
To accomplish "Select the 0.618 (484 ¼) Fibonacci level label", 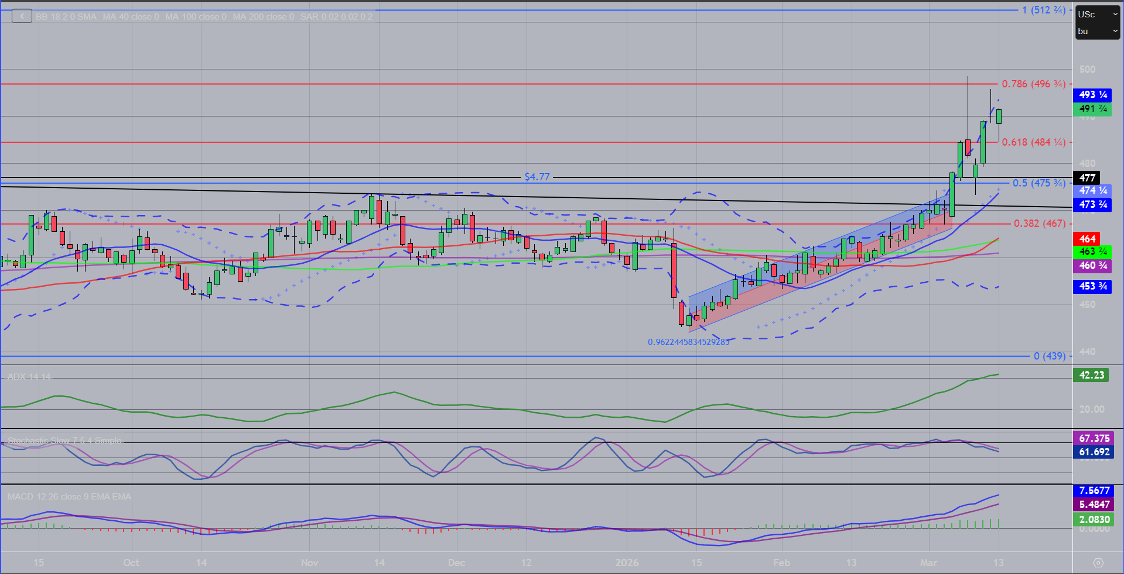I will coord(1033,142).
